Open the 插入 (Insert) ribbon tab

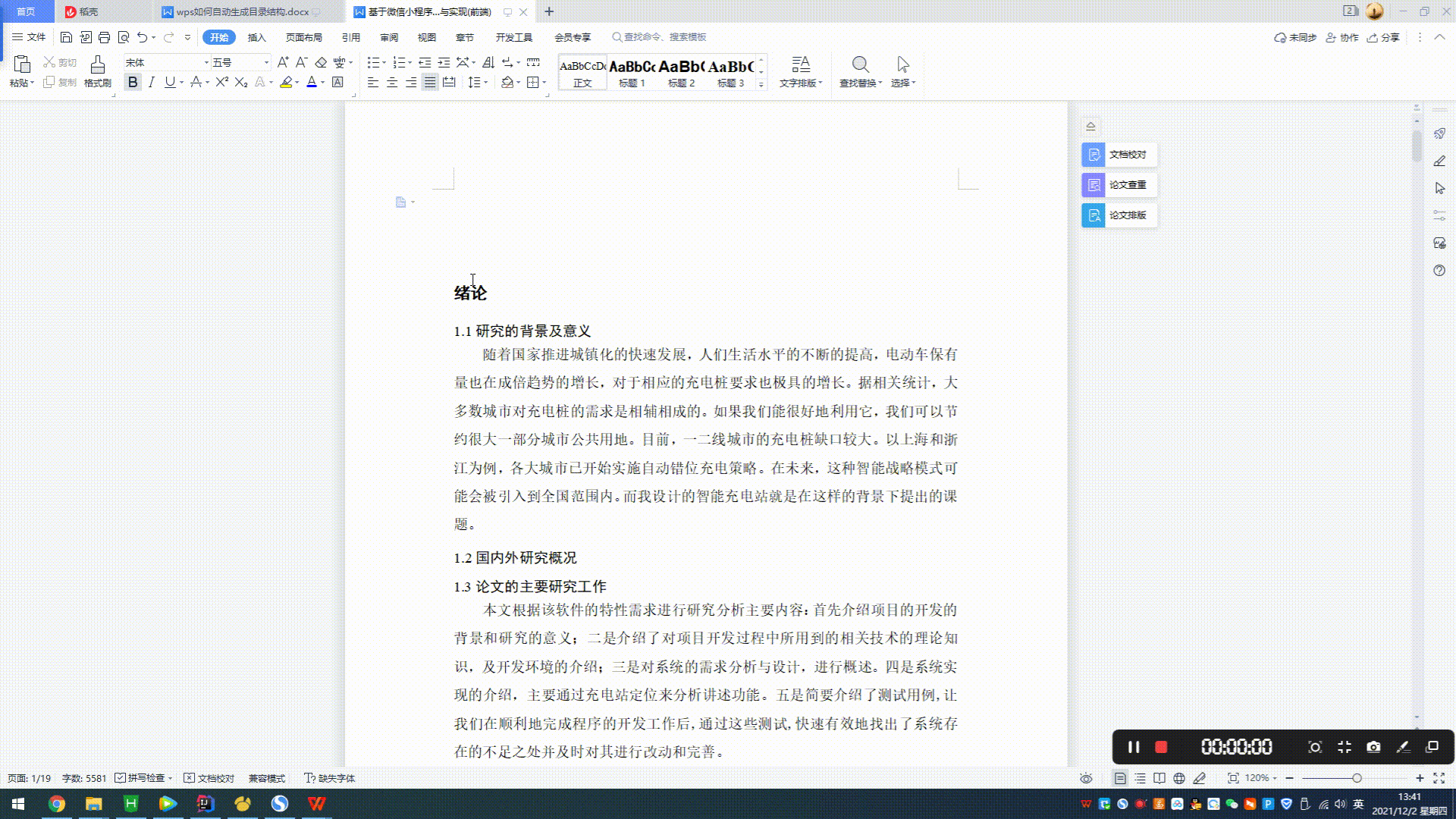click(x=256, y=37)
